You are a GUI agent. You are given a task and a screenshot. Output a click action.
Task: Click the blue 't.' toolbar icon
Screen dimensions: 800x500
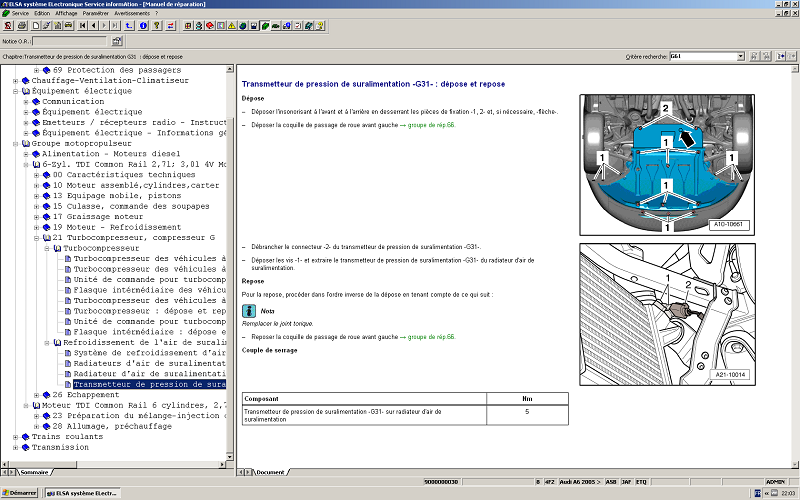pos(129,26)
